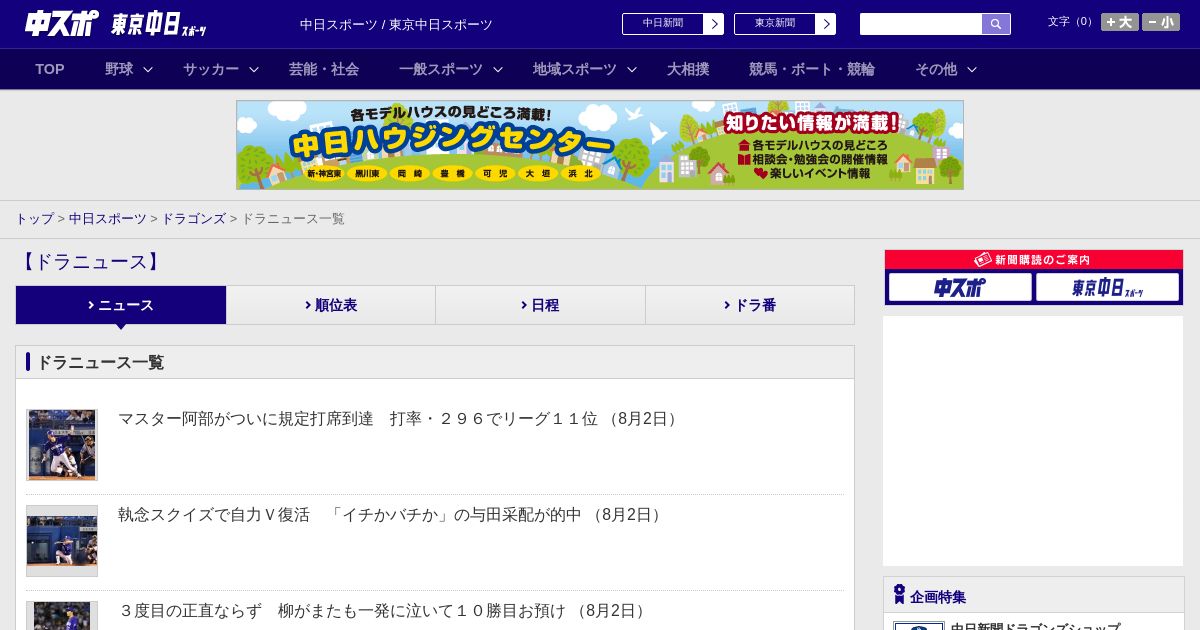Click 新聞購読のご案内 header banner
This screenshot has width=1200, height=630.
pyautogui.click(x=1033, y=260)
